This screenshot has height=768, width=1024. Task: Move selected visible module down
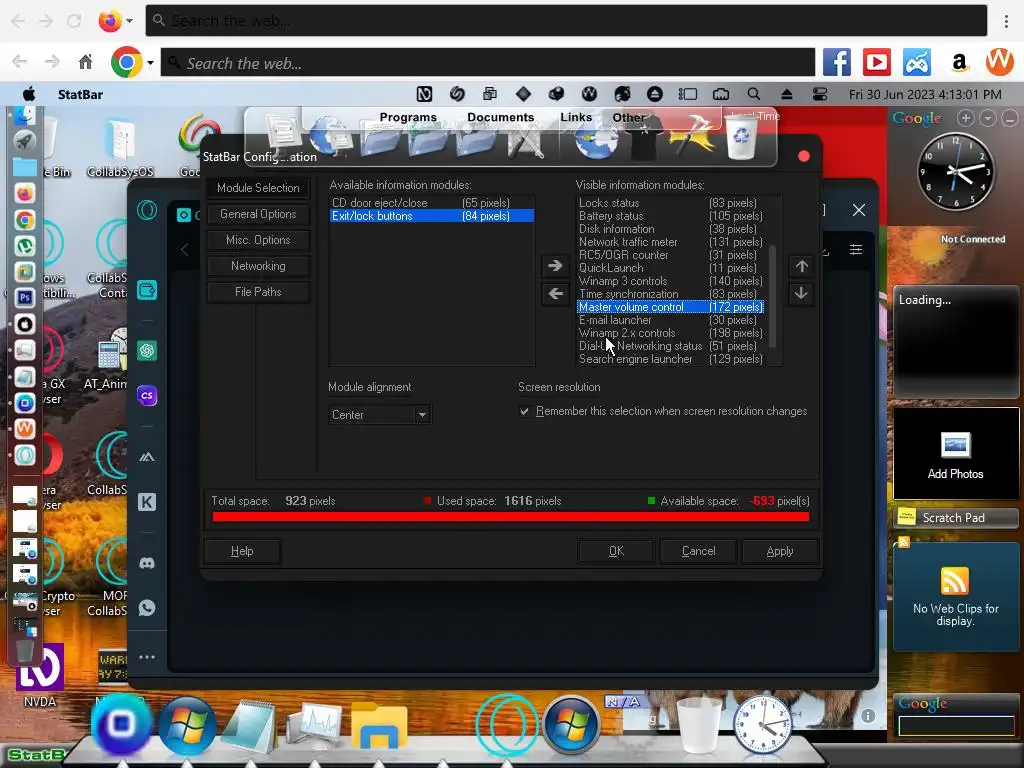(801, 294)
